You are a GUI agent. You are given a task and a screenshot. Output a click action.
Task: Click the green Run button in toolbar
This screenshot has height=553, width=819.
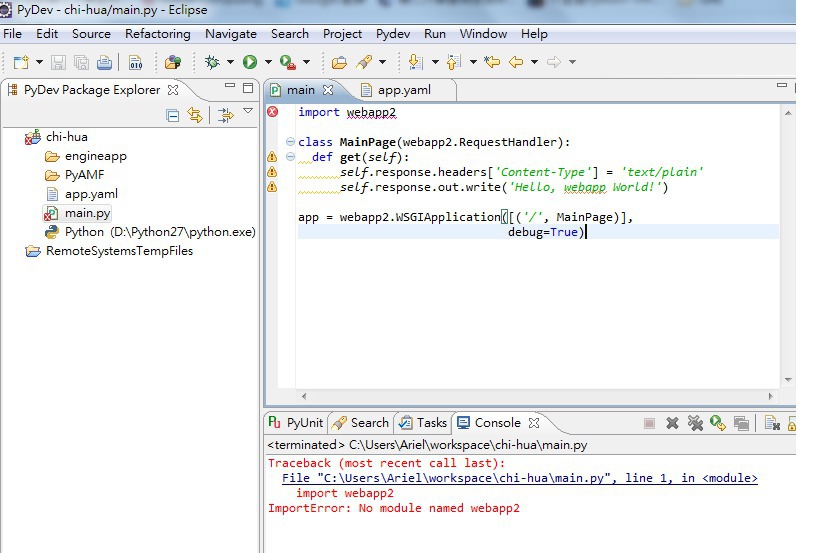[250, 62]
